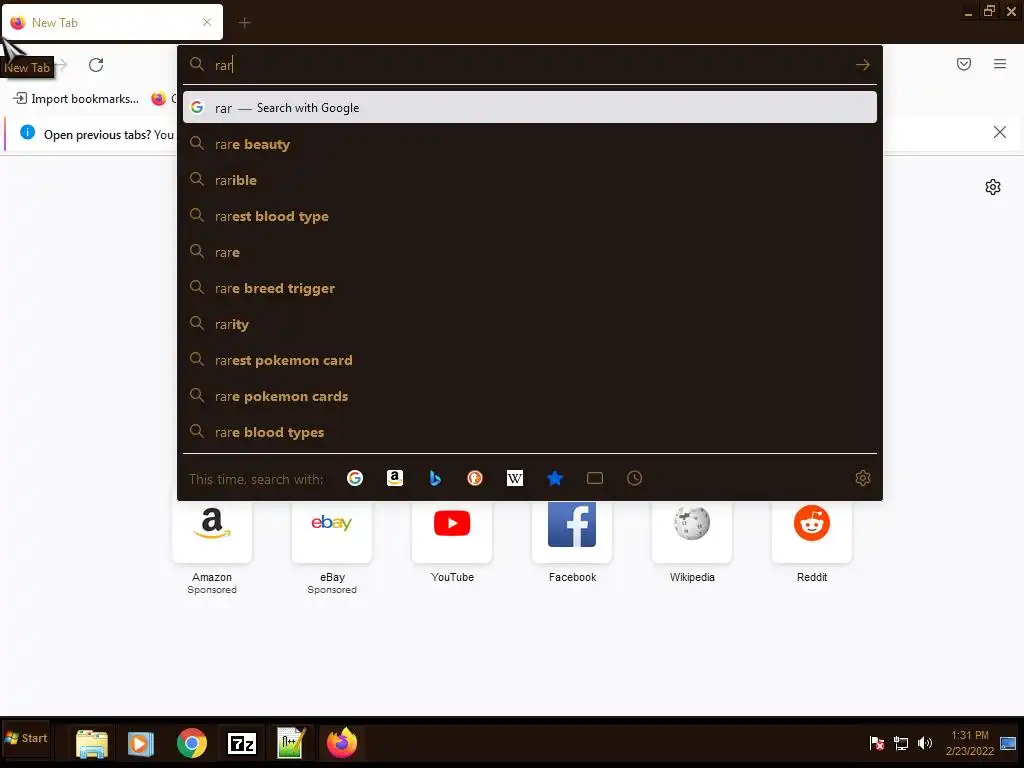Viewport: 1024px width, 768px height.
Task: Select 'rare pokemon cards' suggestion
Action: (x=530, y=396)
